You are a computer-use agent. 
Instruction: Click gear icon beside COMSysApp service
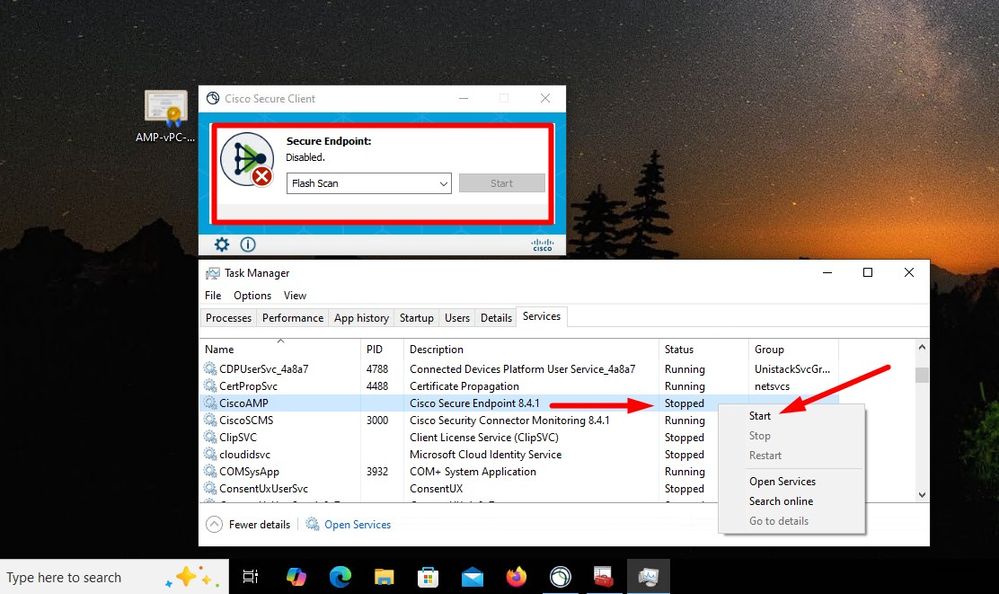pos(210,472)
